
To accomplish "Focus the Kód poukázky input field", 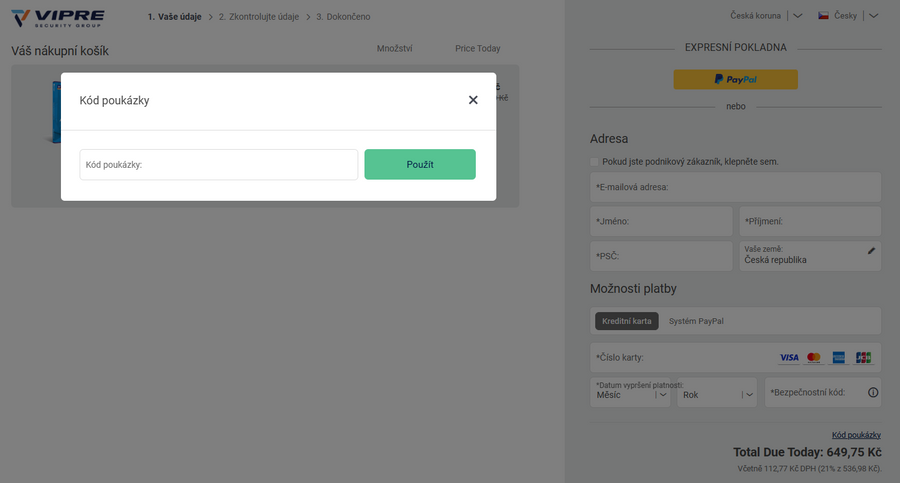I will [x=219, y=165].
